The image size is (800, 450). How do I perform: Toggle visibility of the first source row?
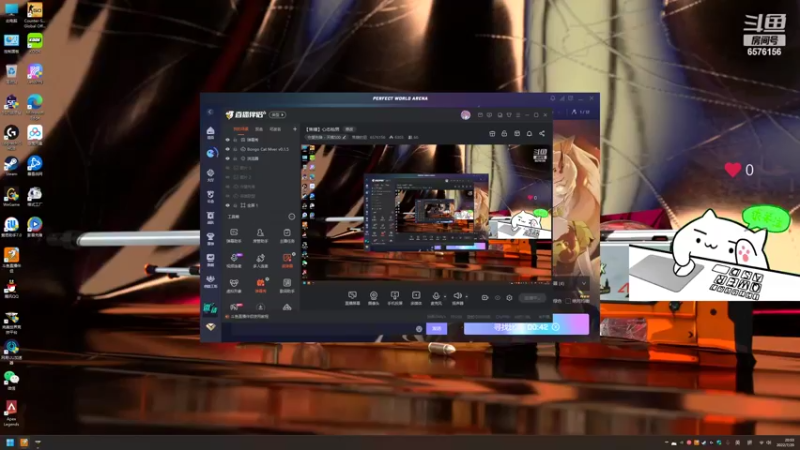coord(228,139)
